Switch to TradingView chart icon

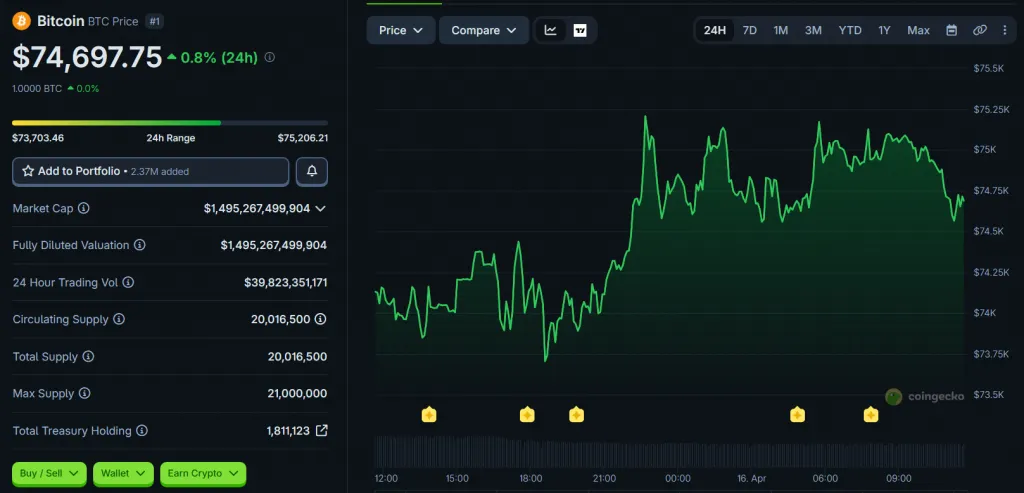580,30
